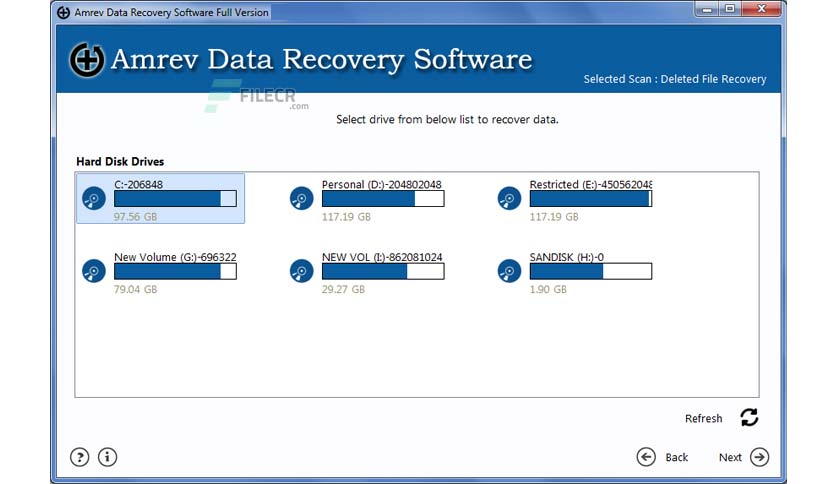
Task: Open help with the question mark icon
Action: (x=79, y=457)
